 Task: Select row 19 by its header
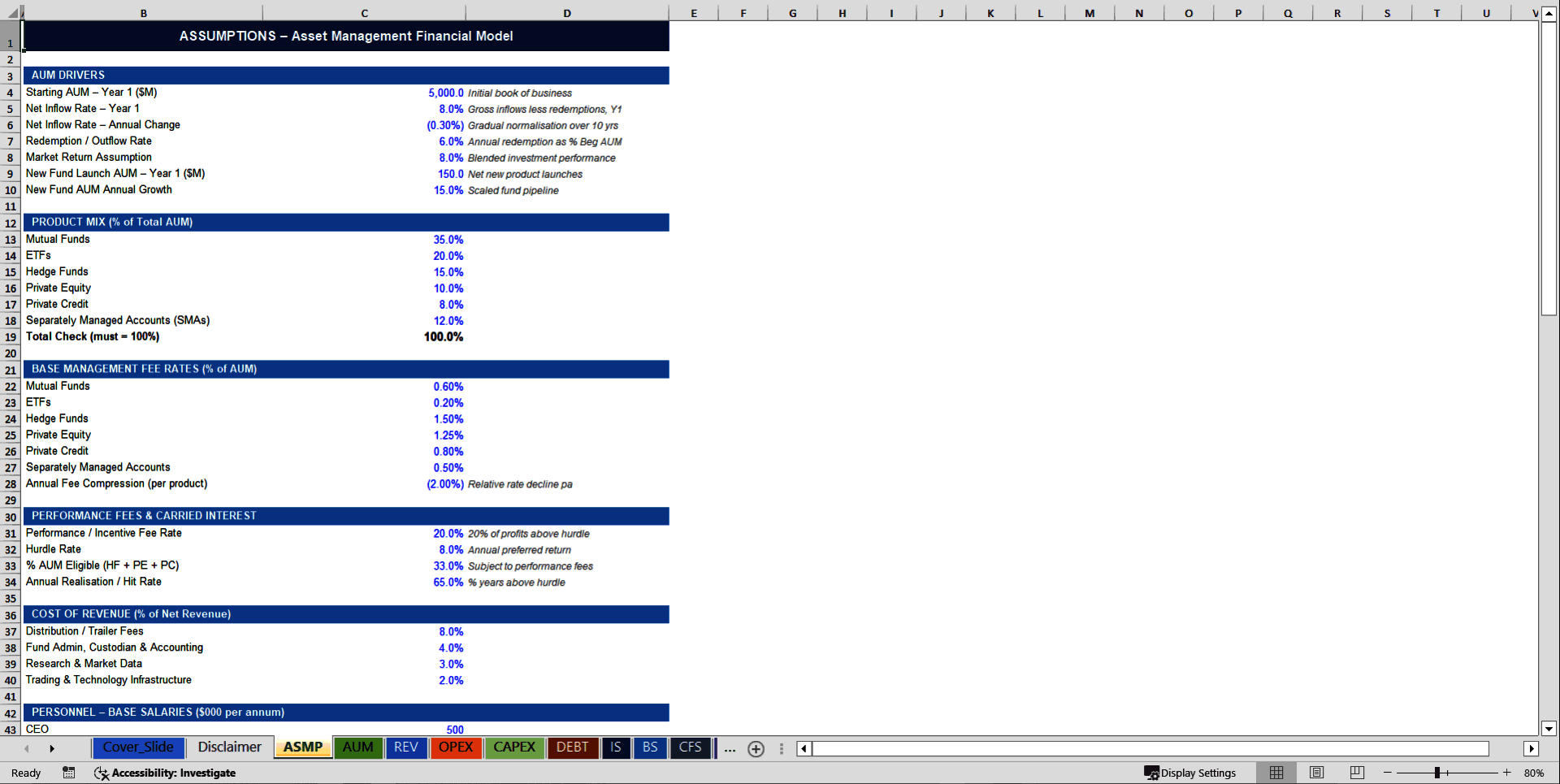(x=10, y=336)
